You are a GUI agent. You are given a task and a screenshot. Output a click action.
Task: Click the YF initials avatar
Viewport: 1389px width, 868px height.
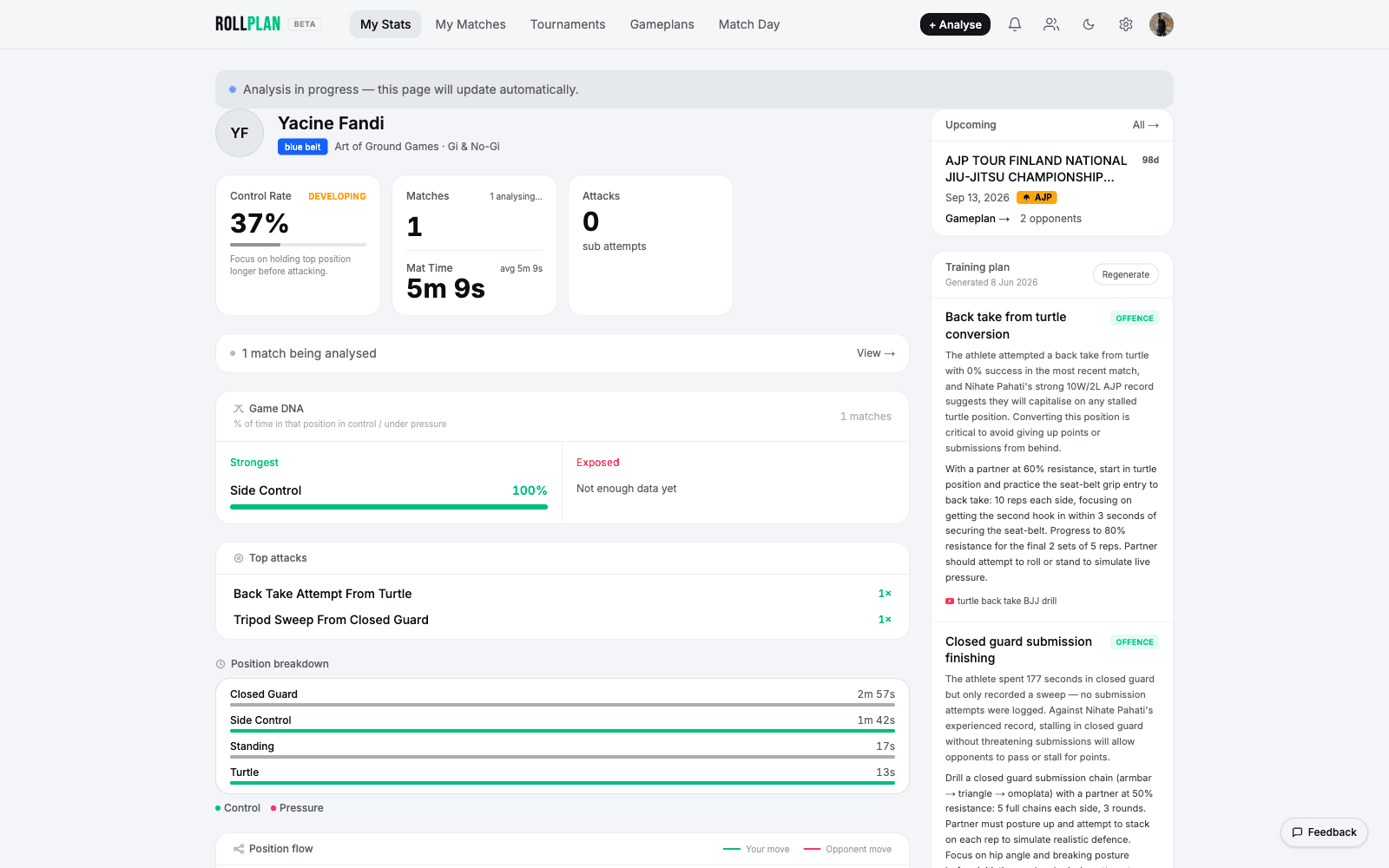tap(240, 133)
